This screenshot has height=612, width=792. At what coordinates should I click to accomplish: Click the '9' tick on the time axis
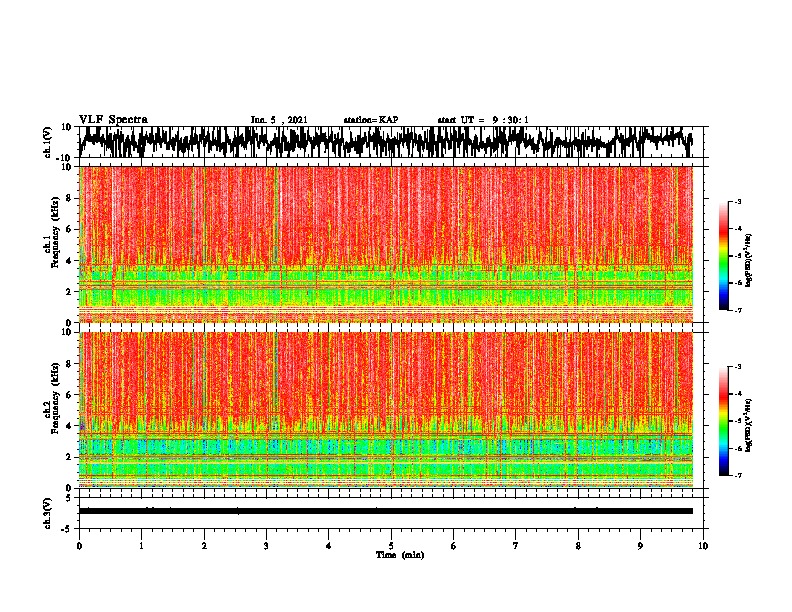640,546
